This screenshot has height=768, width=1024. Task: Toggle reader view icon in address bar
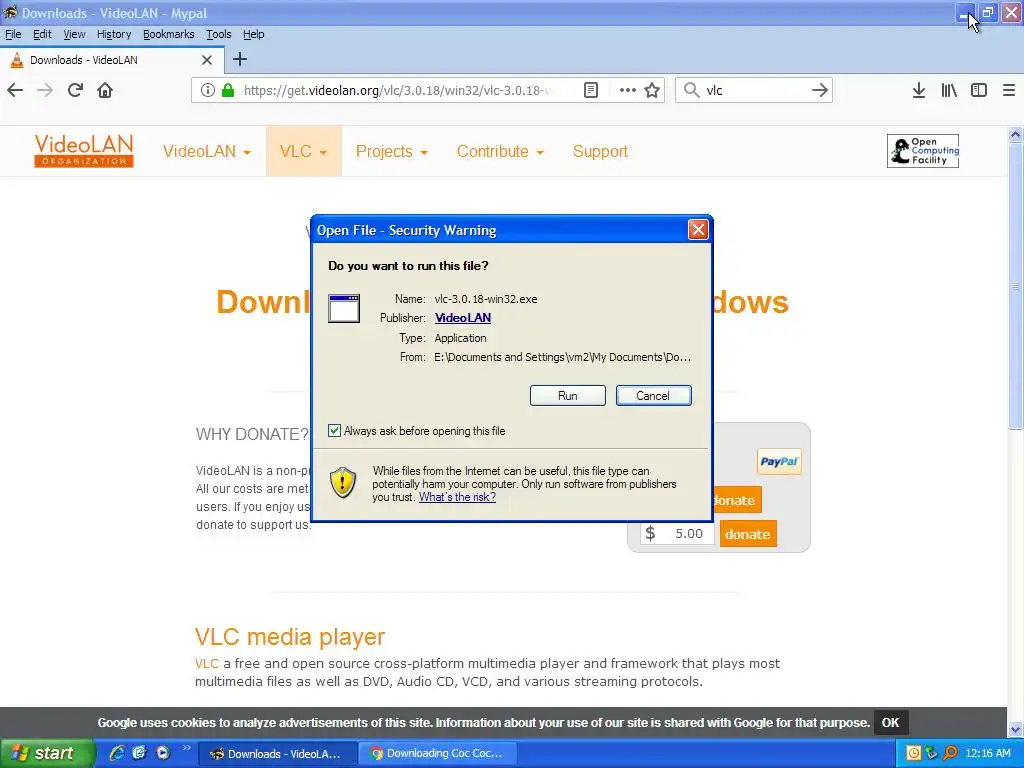pyautogui.click(x=591, y=90)
